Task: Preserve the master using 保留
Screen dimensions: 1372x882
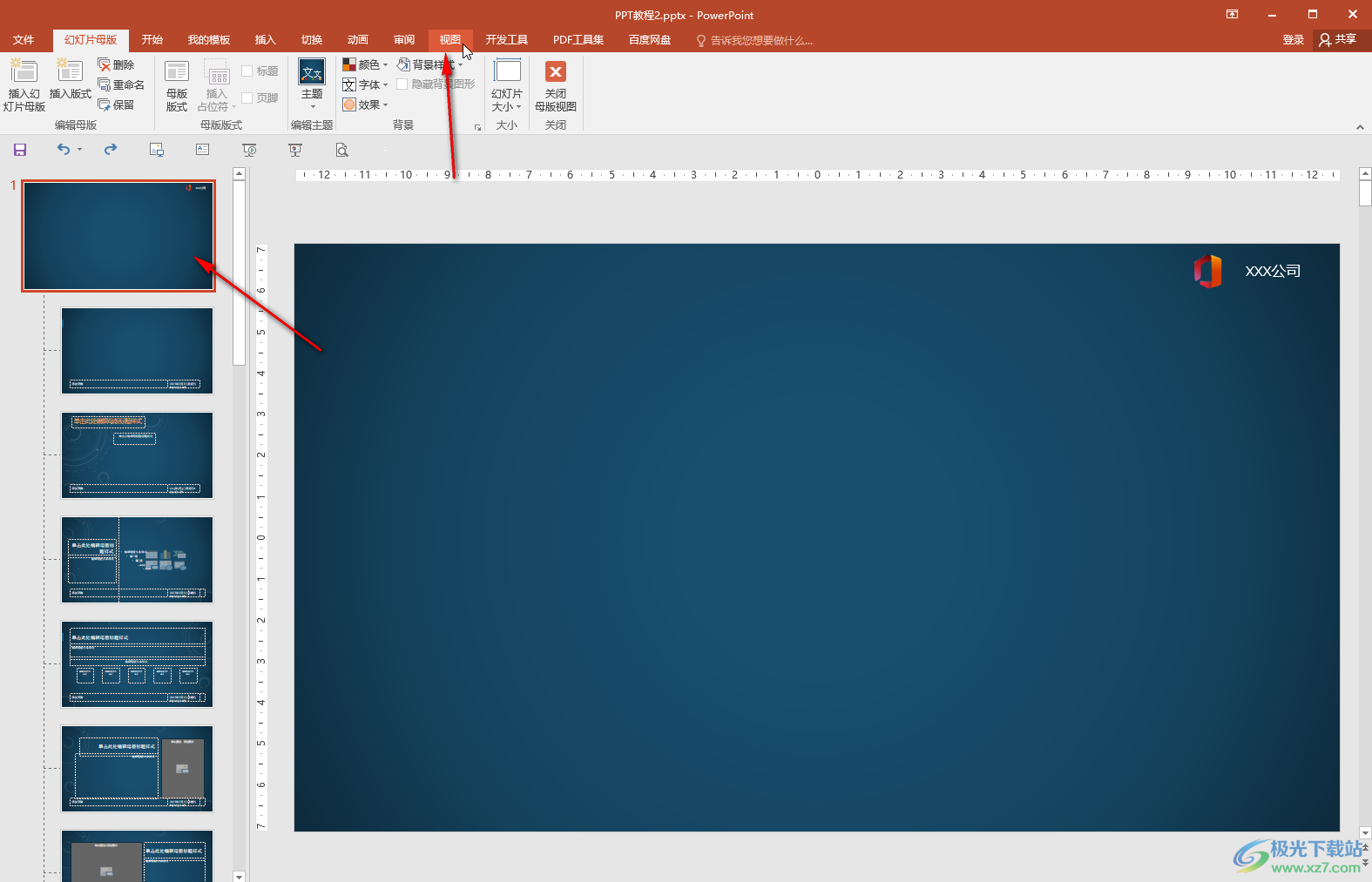Action: 116,104
